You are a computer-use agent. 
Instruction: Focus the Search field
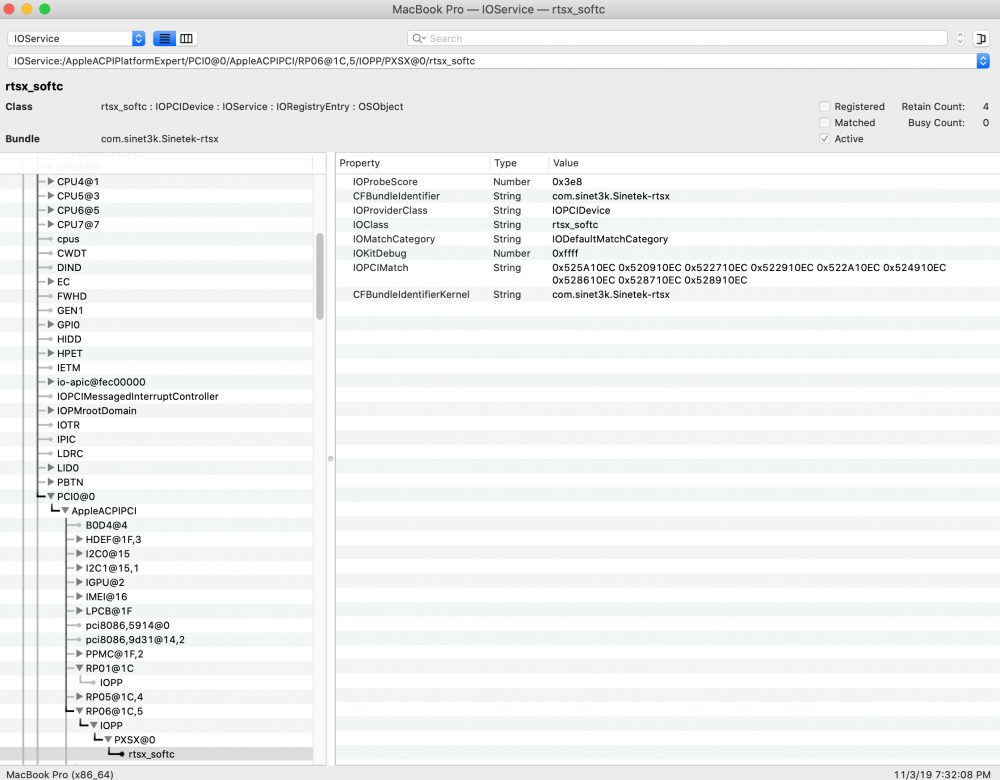pyautogui.click(x=677, y=38)
